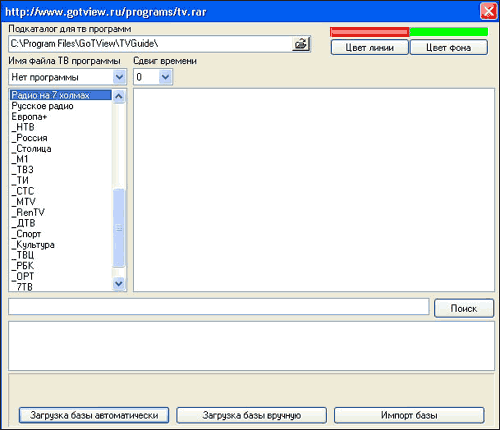Select '_MTV' channel entry

[x=61, y=202]
